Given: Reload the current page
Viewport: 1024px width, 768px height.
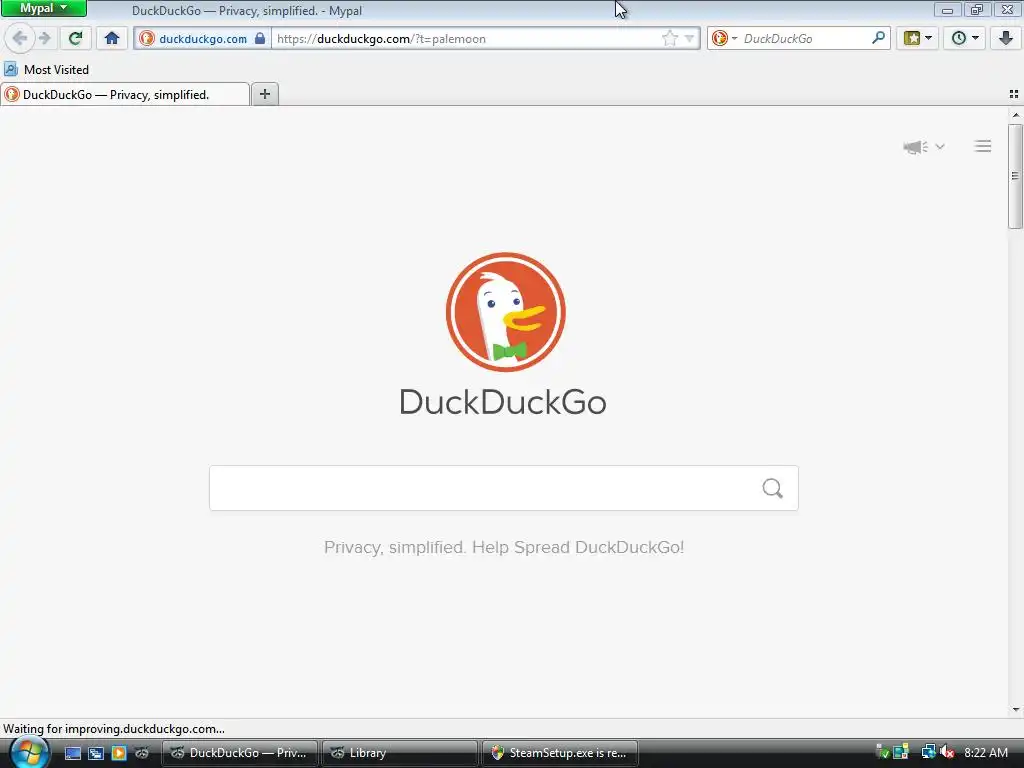Looking at the screenshot, I should pyautogui.click(x=75, y=39).
